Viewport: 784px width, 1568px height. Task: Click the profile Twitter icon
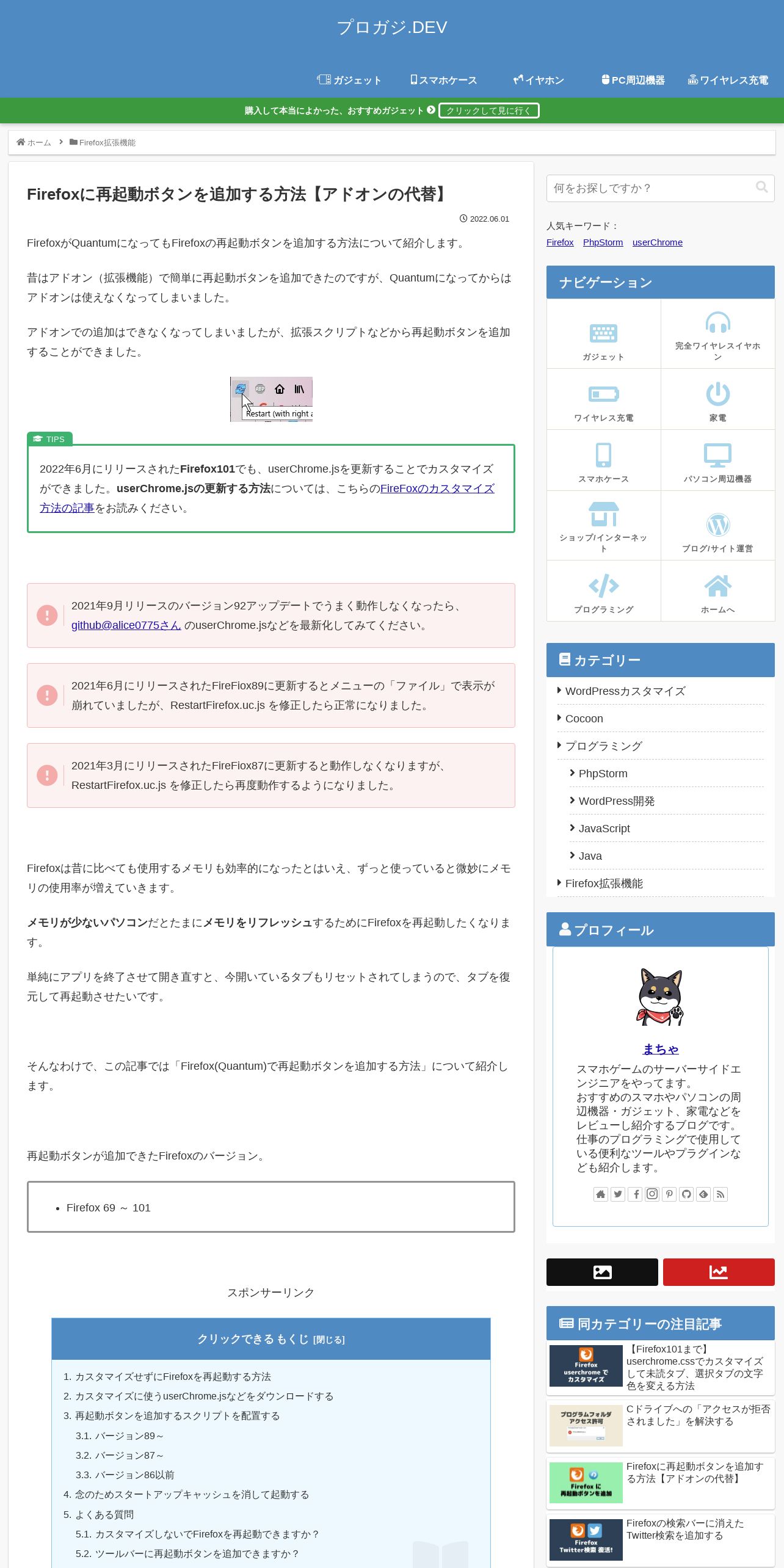(x=618, y=1194)
